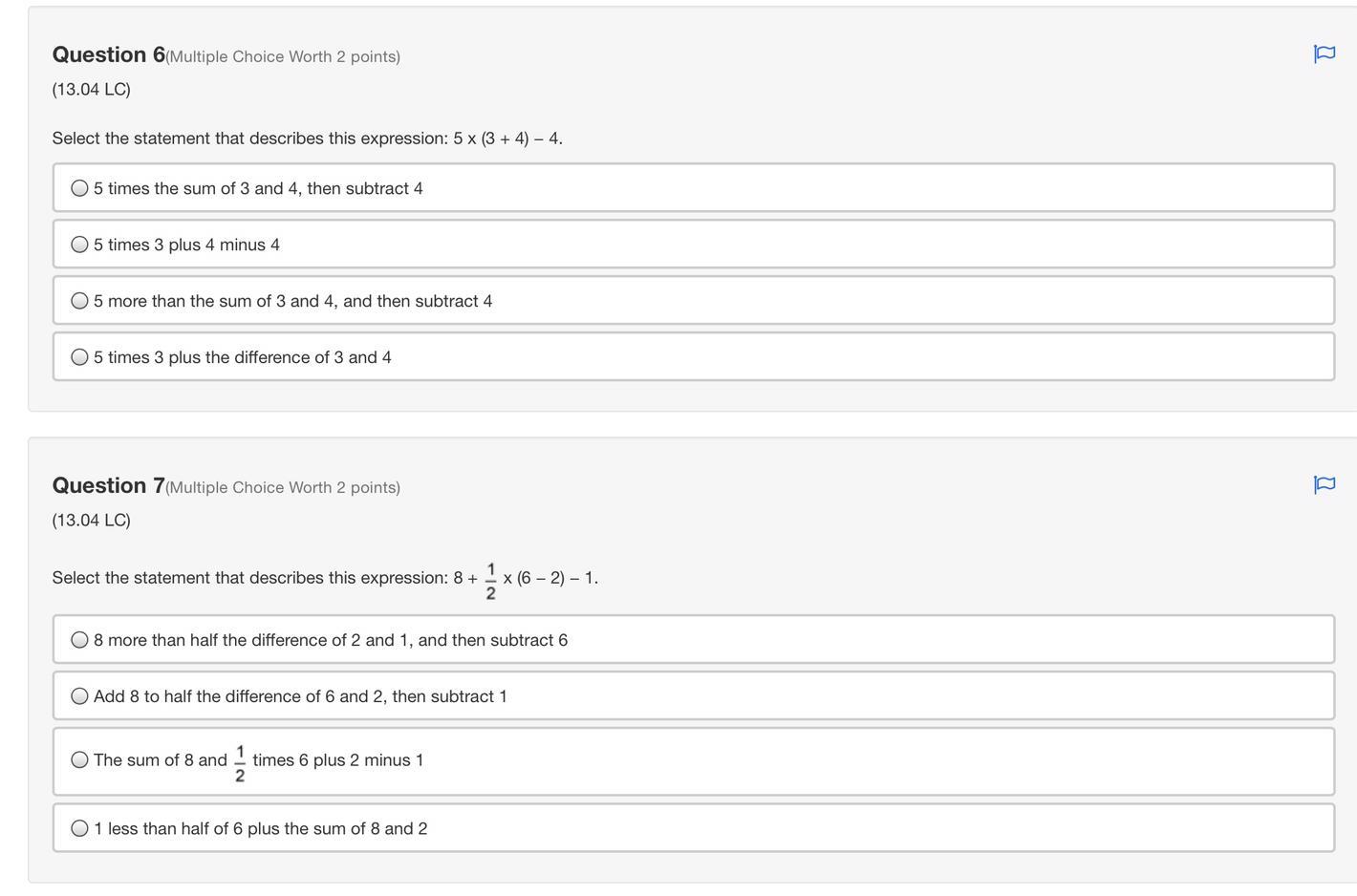Click Question 7's 'Multiple Choice Worth 2 points' text

tap(283, 487)
